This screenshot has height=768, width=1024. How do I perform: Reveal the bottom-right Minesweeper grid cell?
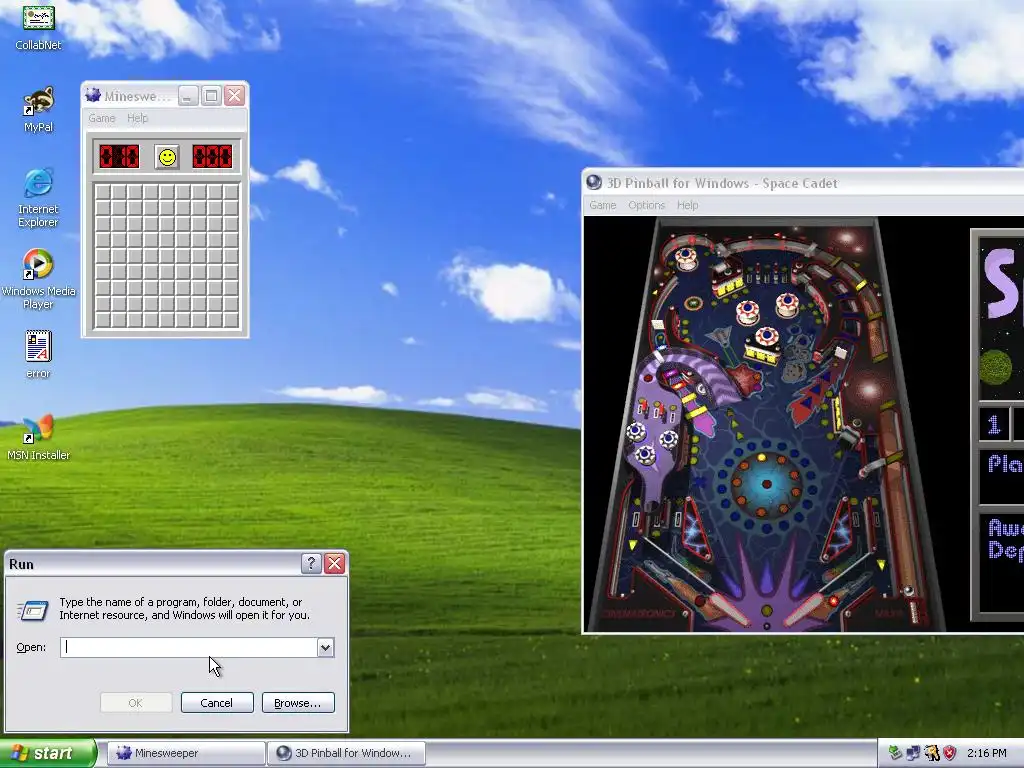tap(231, 320)
